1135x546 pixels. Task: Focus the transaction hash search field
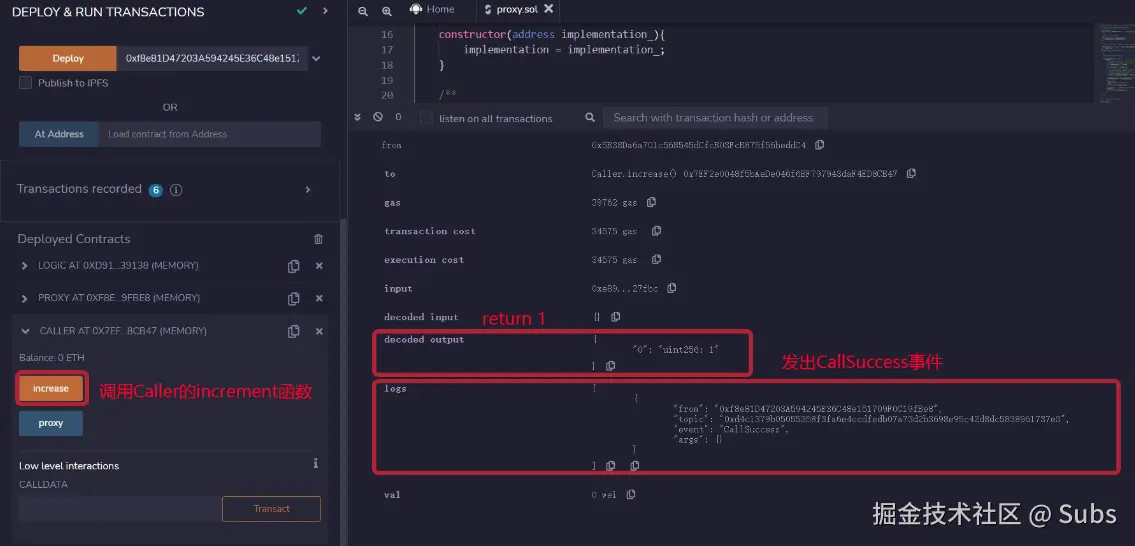click(716, 117)
